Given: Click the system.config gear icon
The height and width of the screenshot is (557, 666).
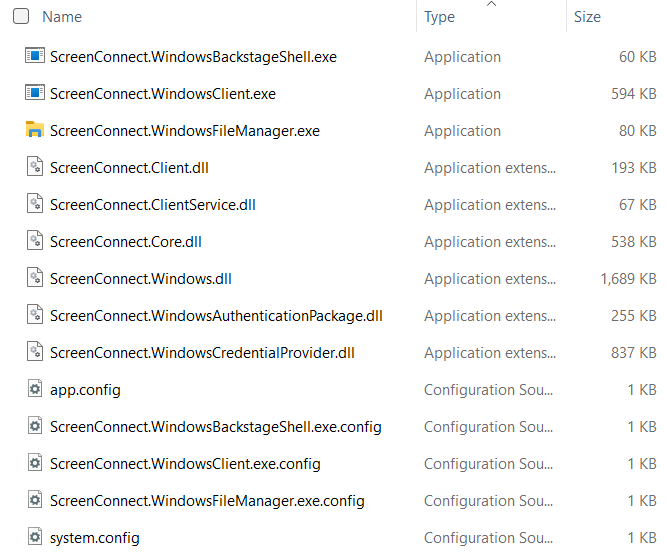Looking at the screenshot, I should 35,538.
